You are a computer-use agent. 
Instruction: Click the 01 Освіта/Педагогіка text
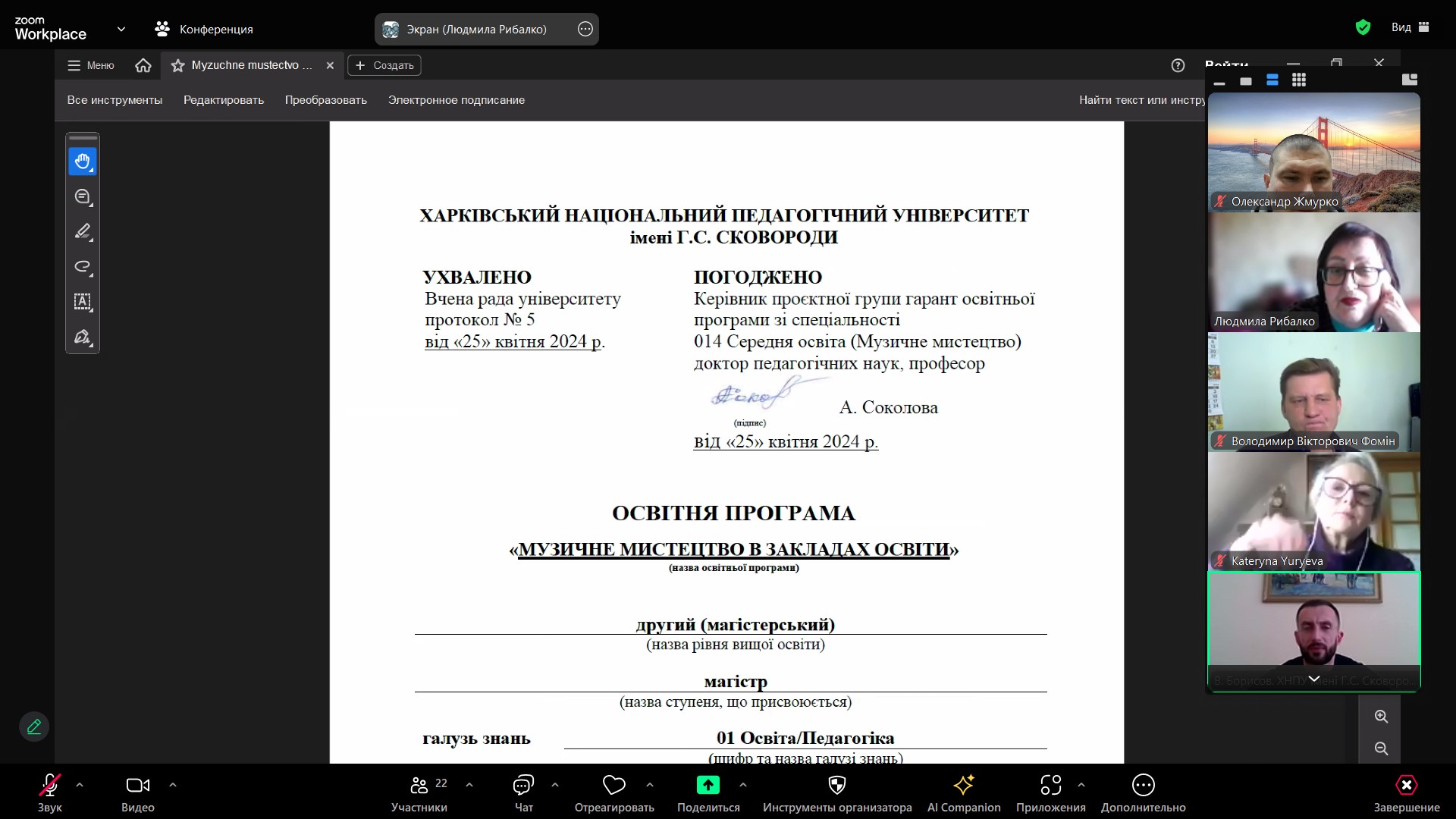click(805, 738)
